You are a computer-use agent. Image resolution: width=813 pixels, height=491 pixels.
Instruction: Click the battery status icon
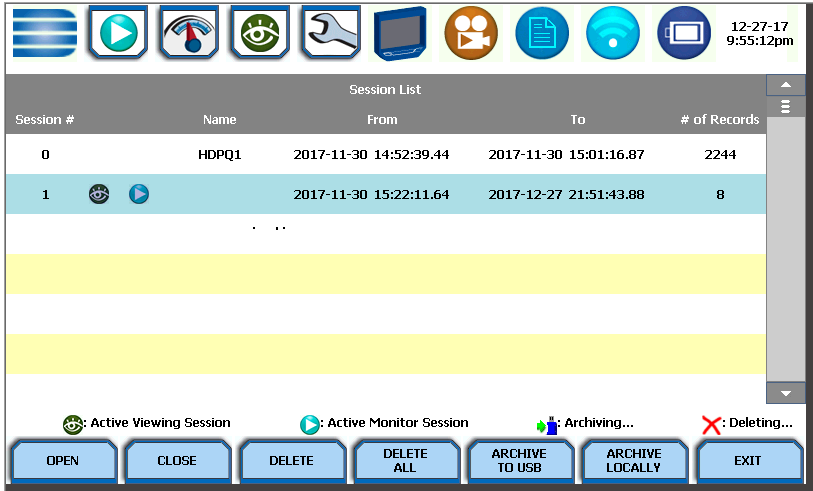click(x=684, y=34)
